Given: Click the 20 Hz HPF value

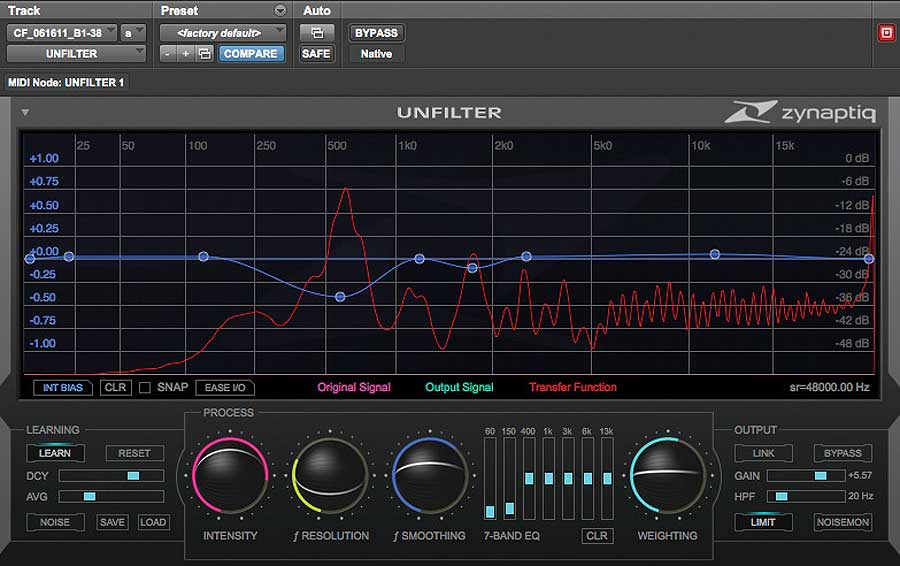Looking at the screenshot, I should (x=860, y=496).
